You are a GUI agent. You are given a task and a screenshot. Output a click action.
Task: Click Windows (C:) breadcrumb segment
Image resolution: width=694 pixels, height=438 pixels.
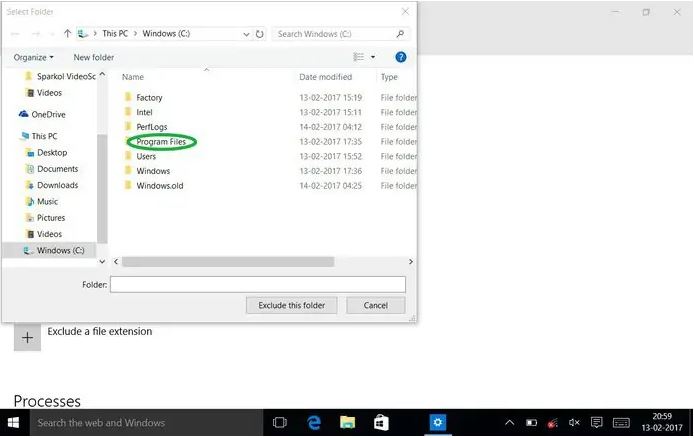(166, 34)
